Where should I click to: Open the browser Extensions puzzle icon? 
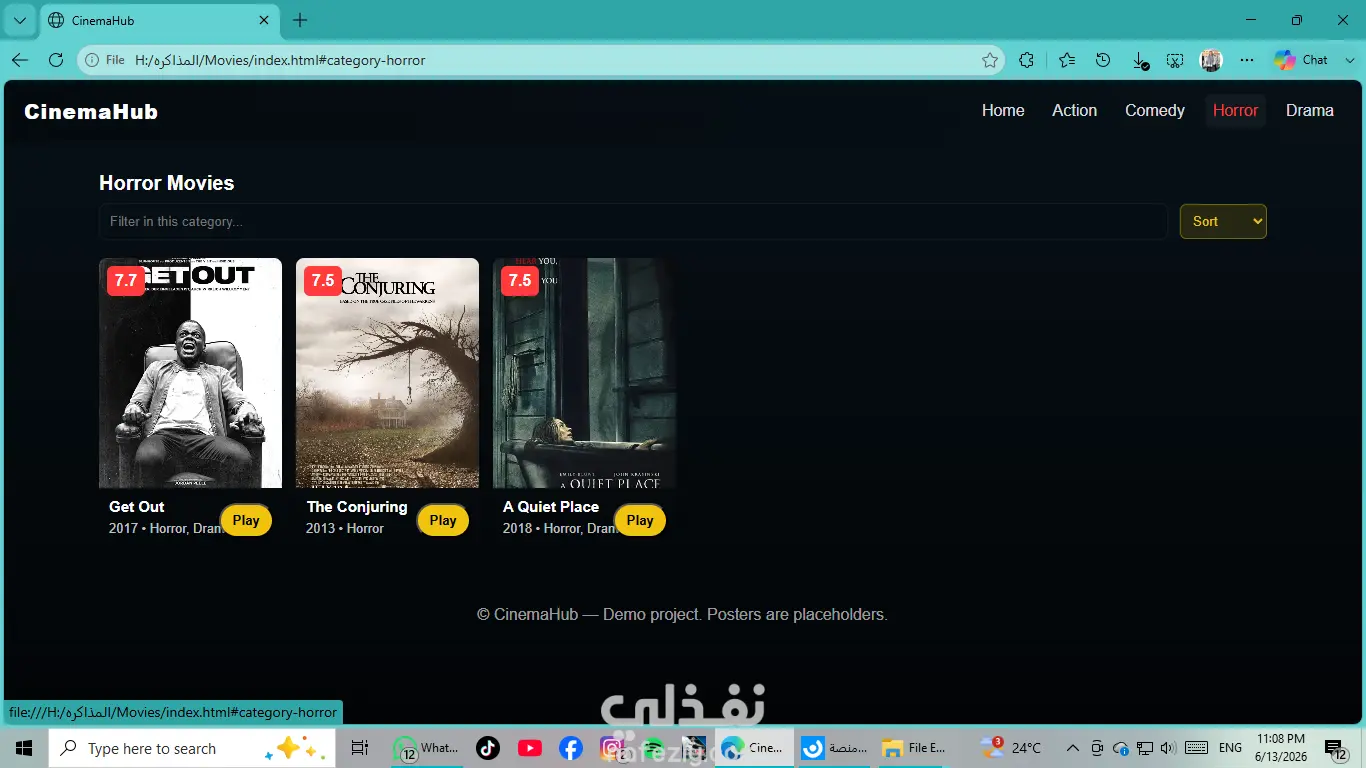[1026, 60]
